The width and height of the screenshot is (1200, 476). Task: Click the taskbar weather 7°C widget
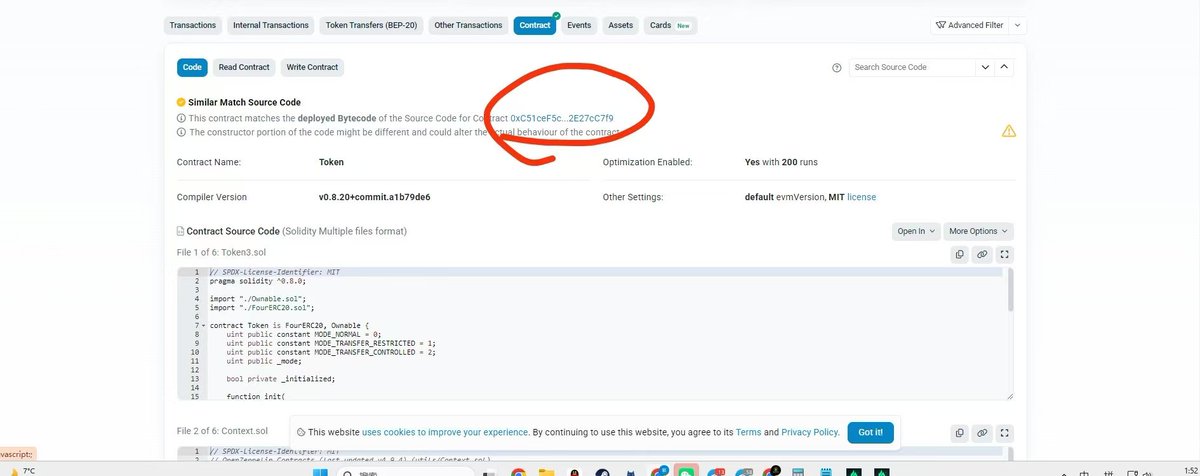click(x=22, y=470)
